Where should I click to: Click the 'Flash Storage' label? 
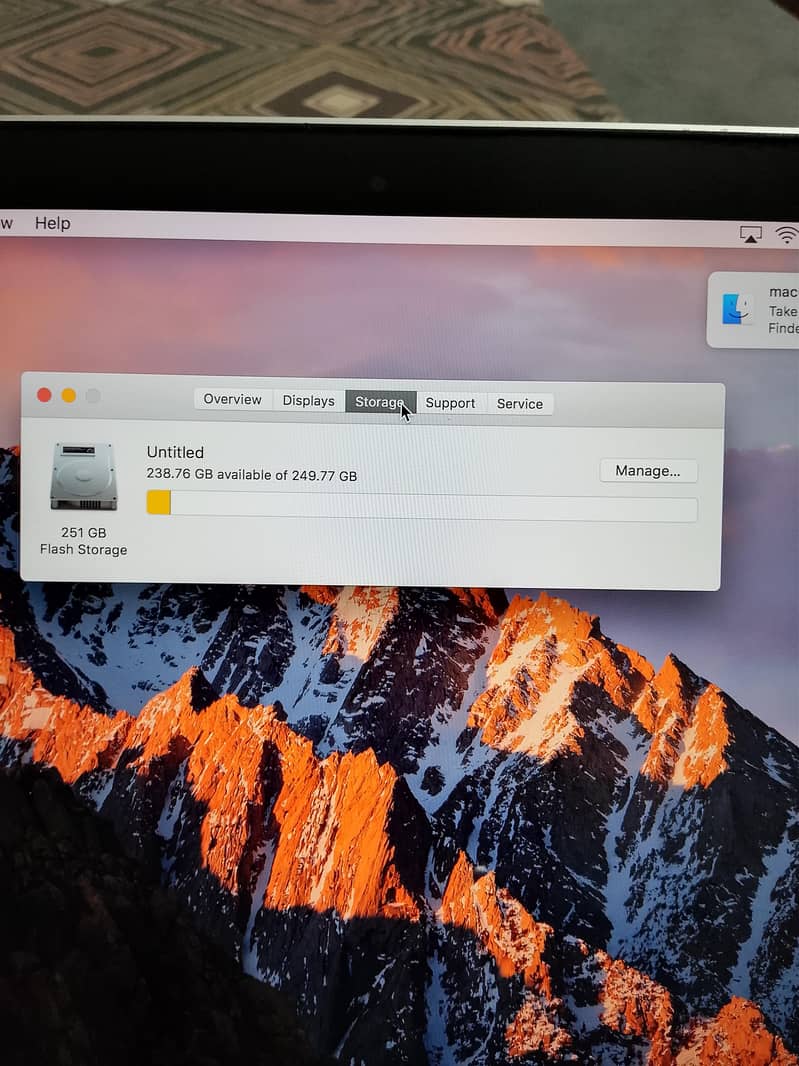pyautogui.click(x=84, y=549)
